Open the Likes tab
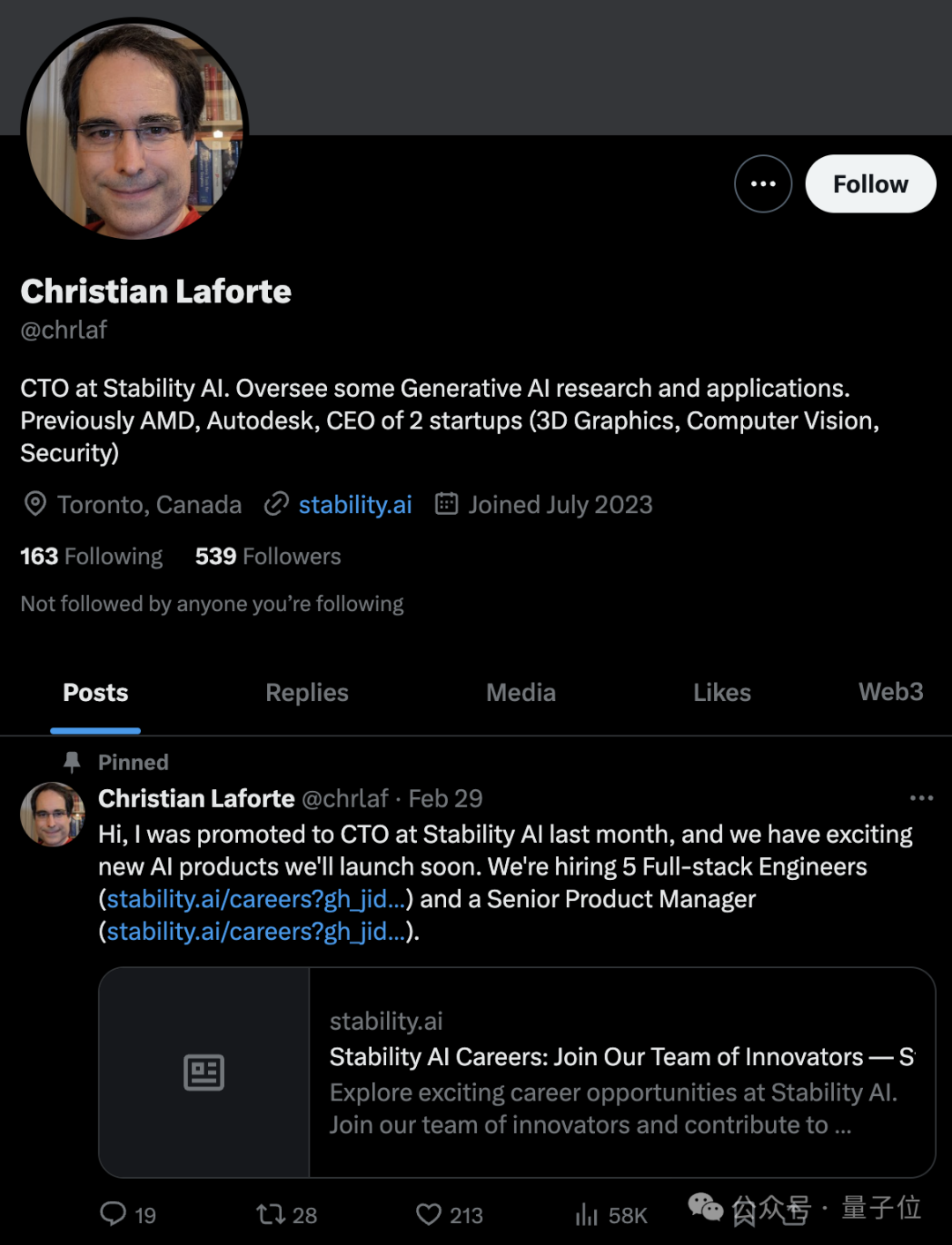This screenshot has width=952, height=1245. 722,692
